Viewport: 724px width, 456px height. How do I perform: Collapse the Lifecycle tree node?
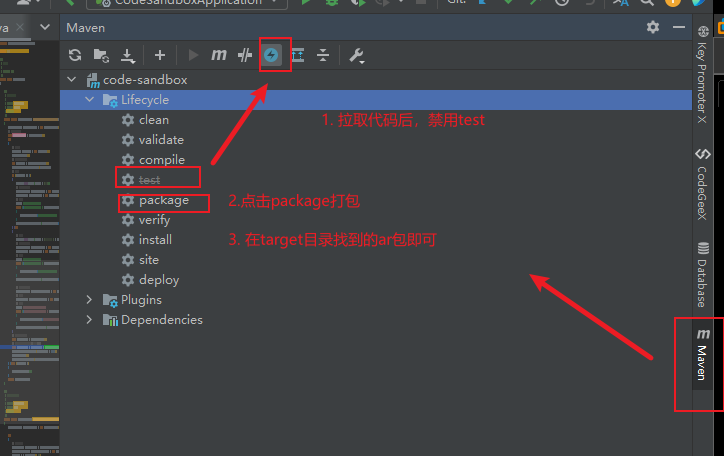(x=90, y=100)
